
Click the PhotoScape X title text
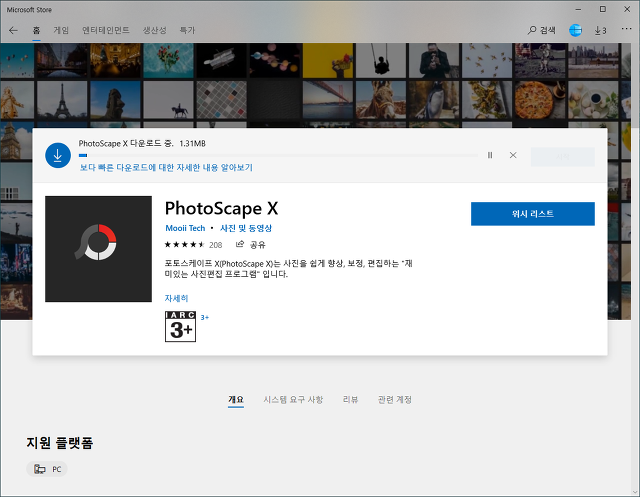221,209
